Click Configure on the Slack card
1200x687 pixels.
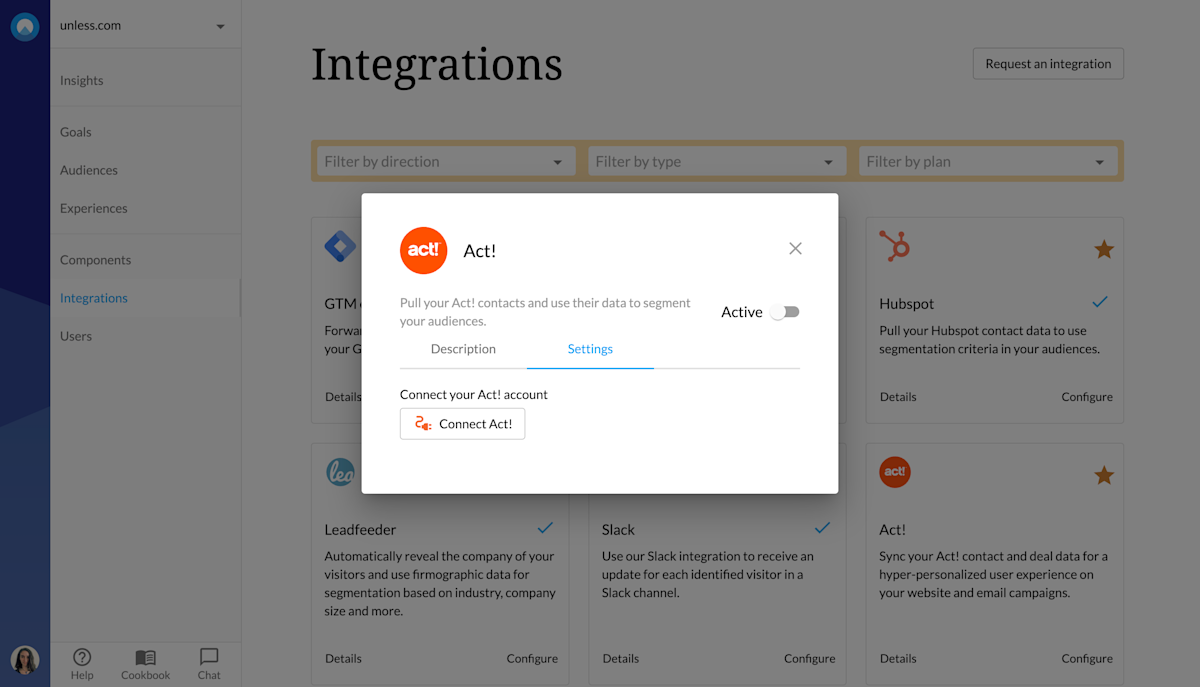(x=810, y=659)
